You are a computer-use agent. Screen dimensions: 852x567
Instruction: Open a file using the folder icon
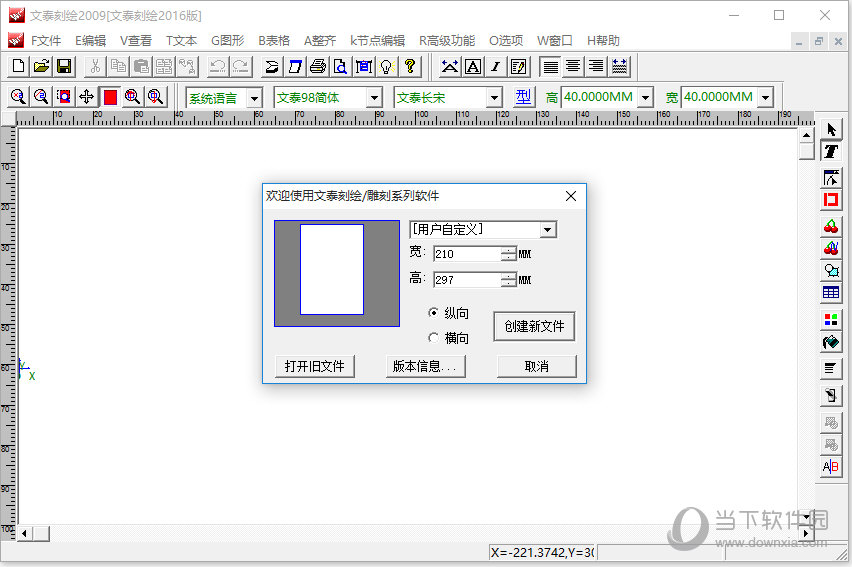[x=41, y=66]
